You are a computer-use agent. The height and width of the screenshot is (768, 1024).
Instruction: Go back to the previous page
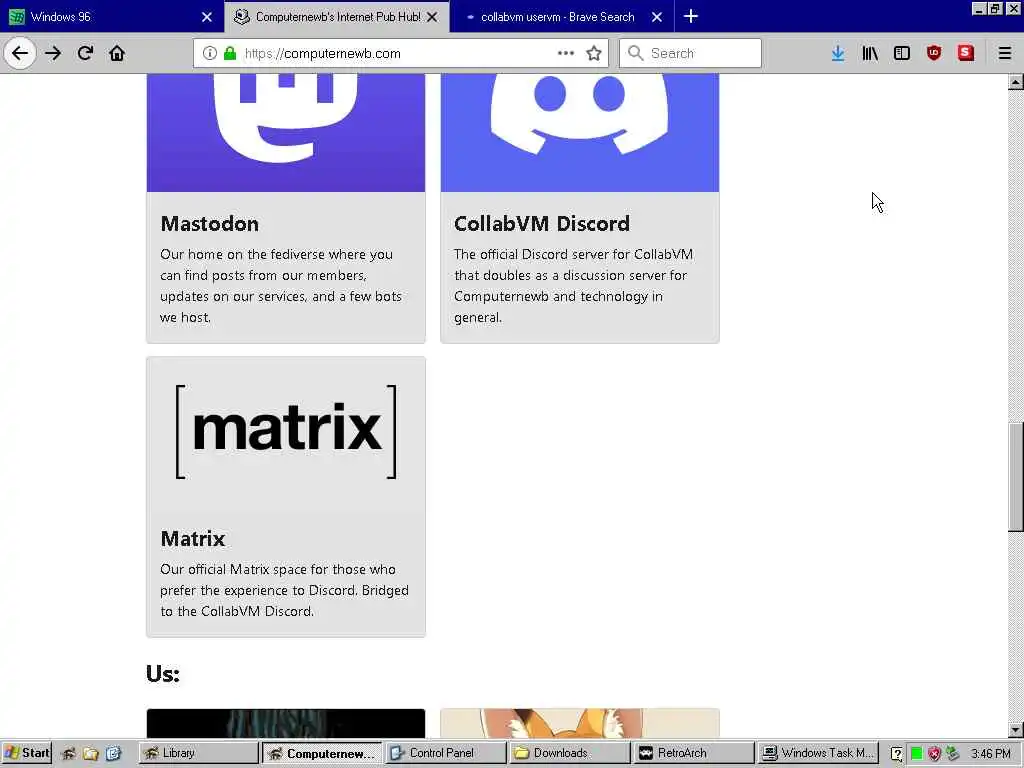pos(20,53)
